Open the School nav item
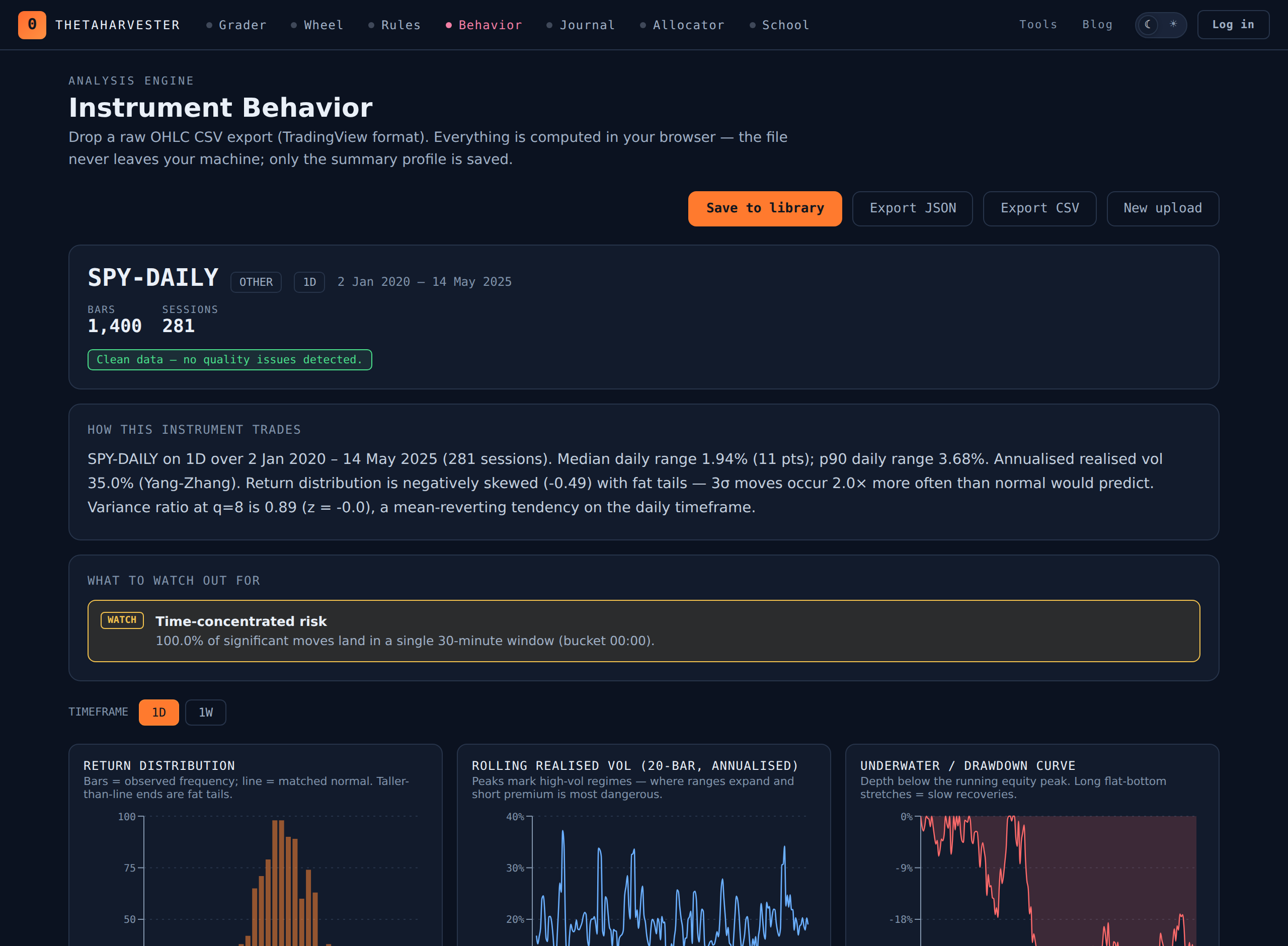 [x=780, y=25]
